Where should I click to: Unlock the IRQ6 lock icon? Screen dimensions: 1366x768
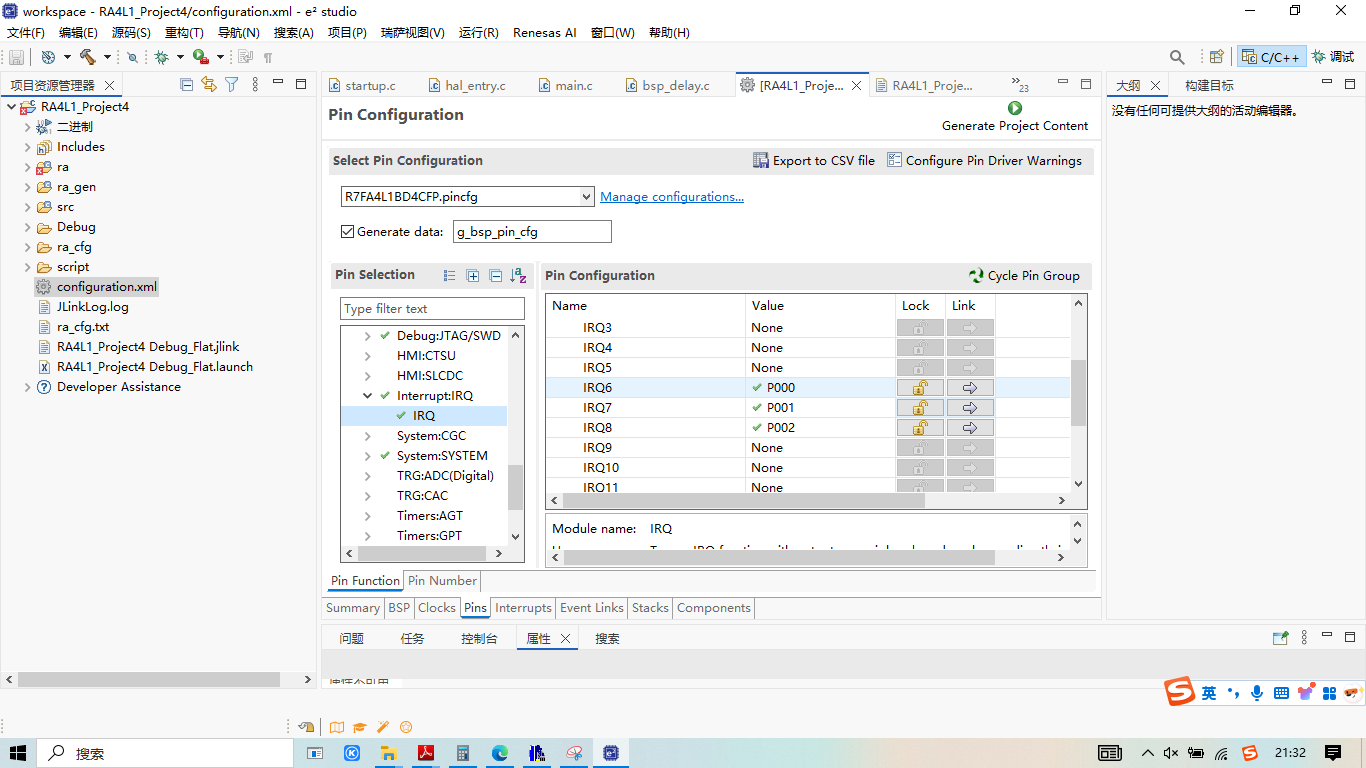(920, 388)
